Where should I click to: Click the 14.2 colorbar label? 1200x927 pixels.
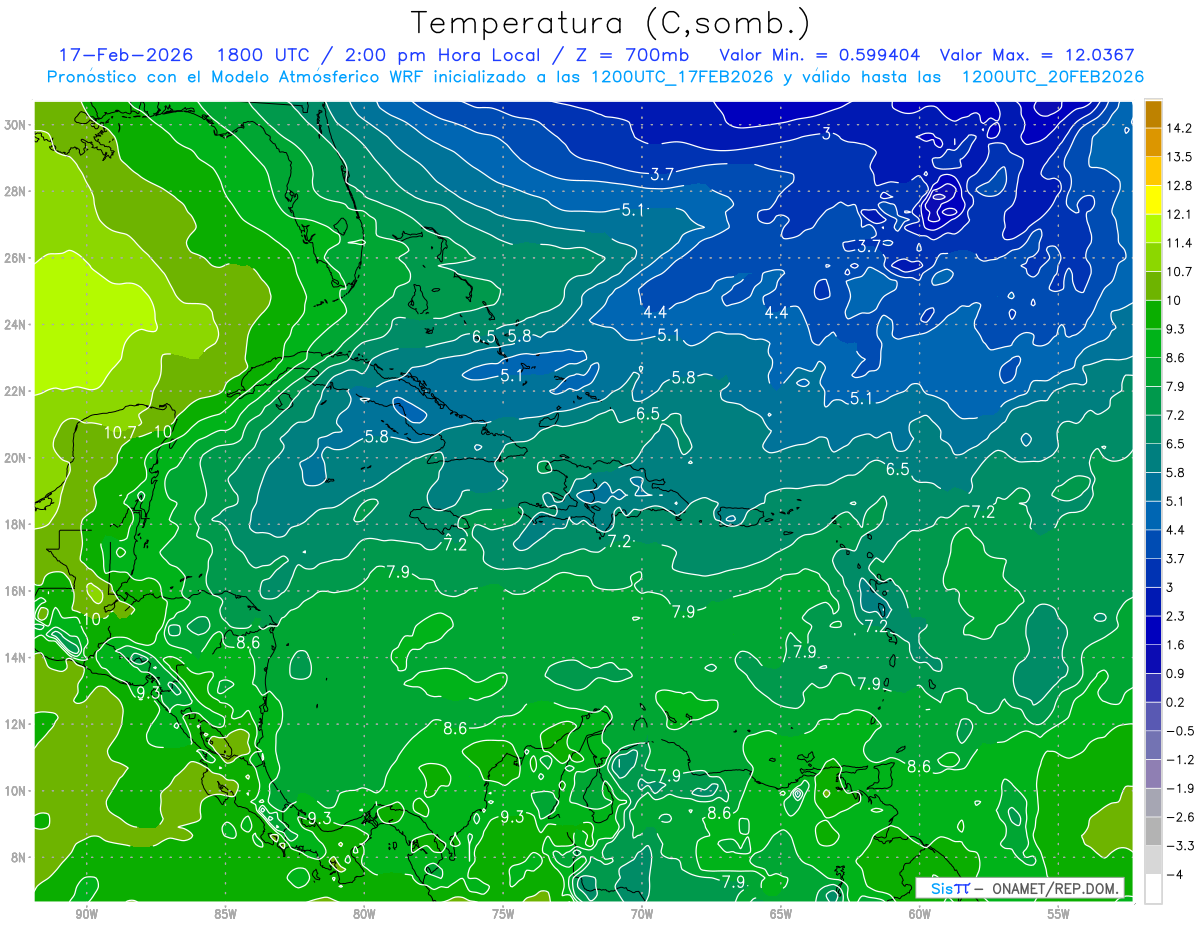click(x=1180, y=128)
